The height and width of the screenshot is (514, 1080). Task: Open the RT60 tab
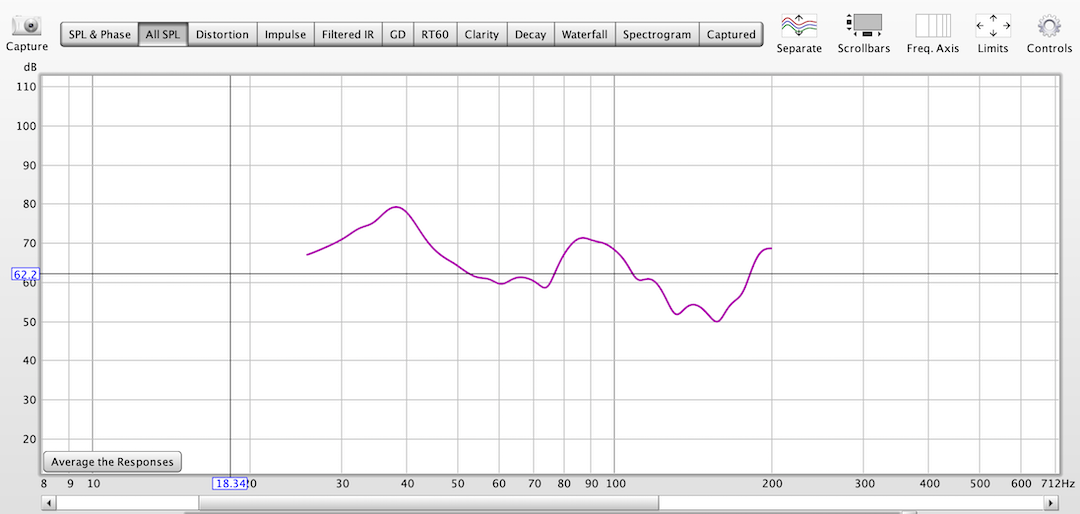click(435, 34)
